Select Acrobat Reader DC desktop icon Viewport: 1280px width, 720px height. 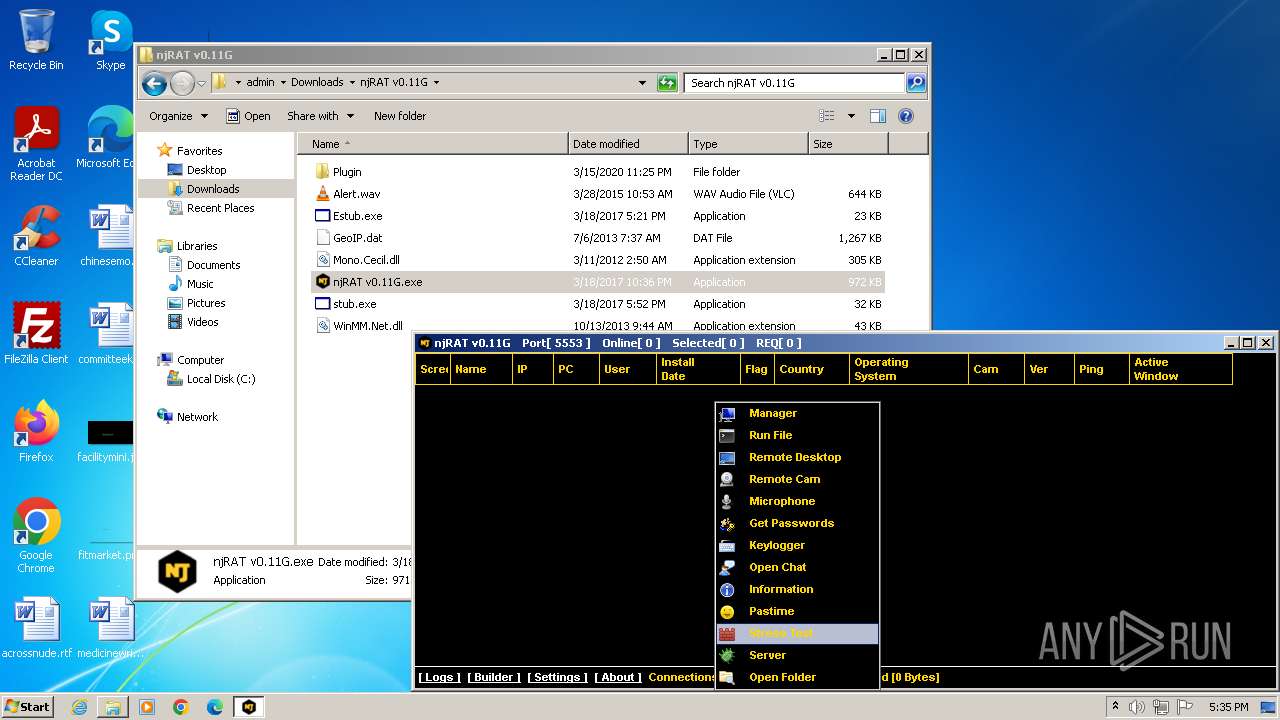click(36, 144)
